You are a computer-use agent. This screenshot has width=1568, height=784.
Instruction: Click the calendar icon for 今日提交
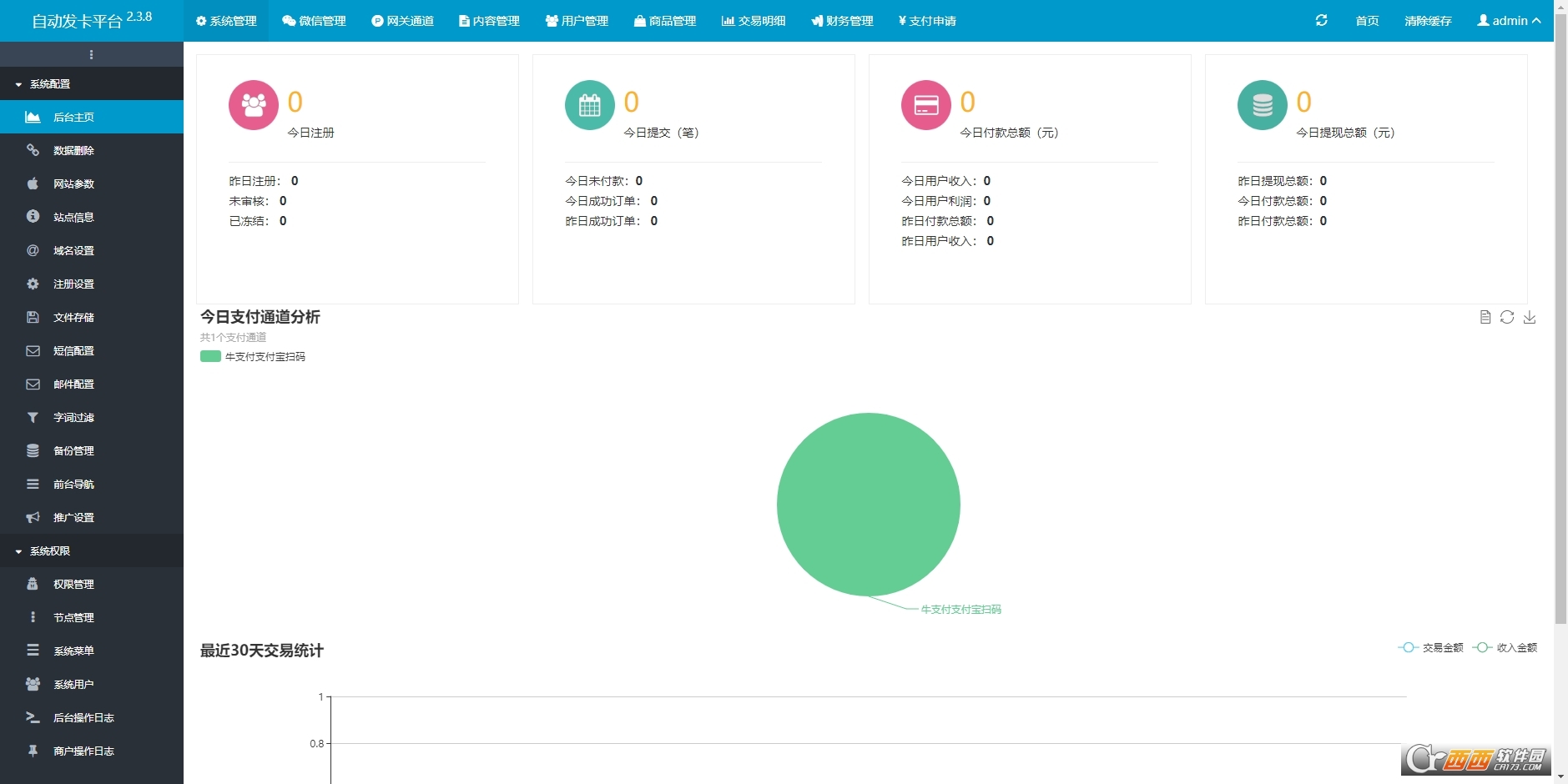pyautogui.click(x=590, y=105)
